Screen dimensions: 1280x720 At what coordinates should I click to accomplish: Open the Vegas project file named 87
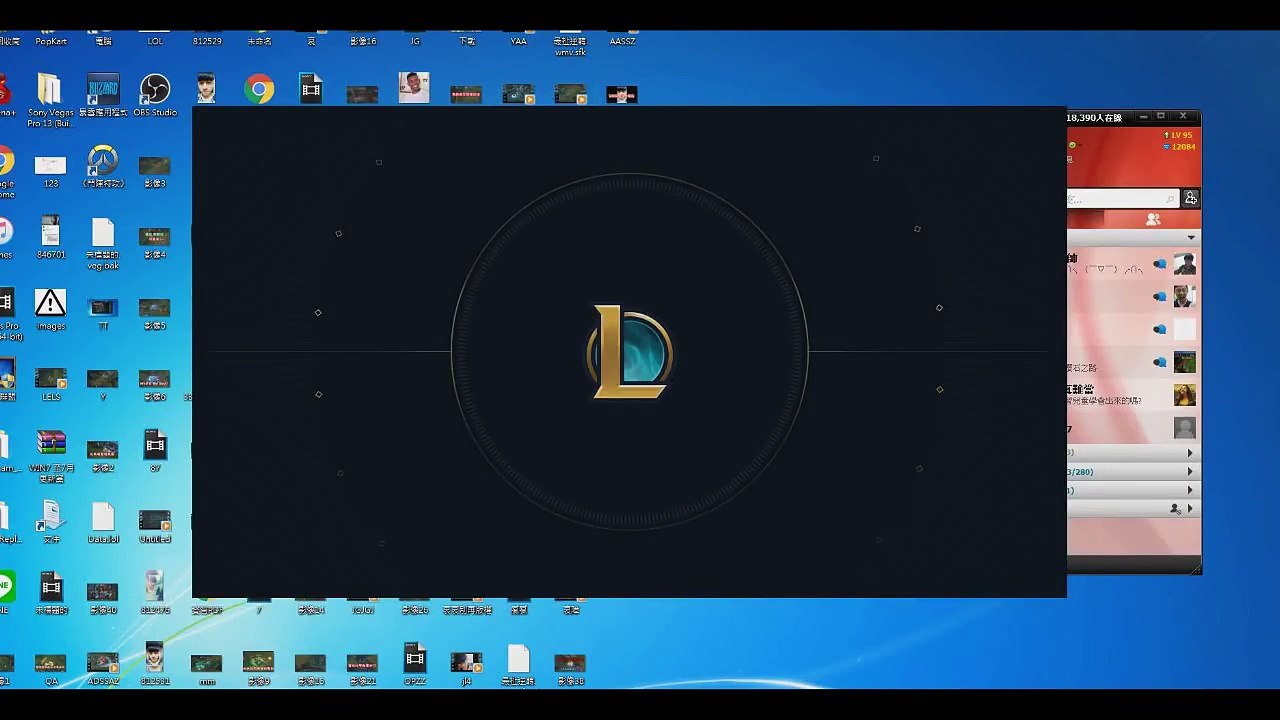pyautogui.click(x=154, y=450)
